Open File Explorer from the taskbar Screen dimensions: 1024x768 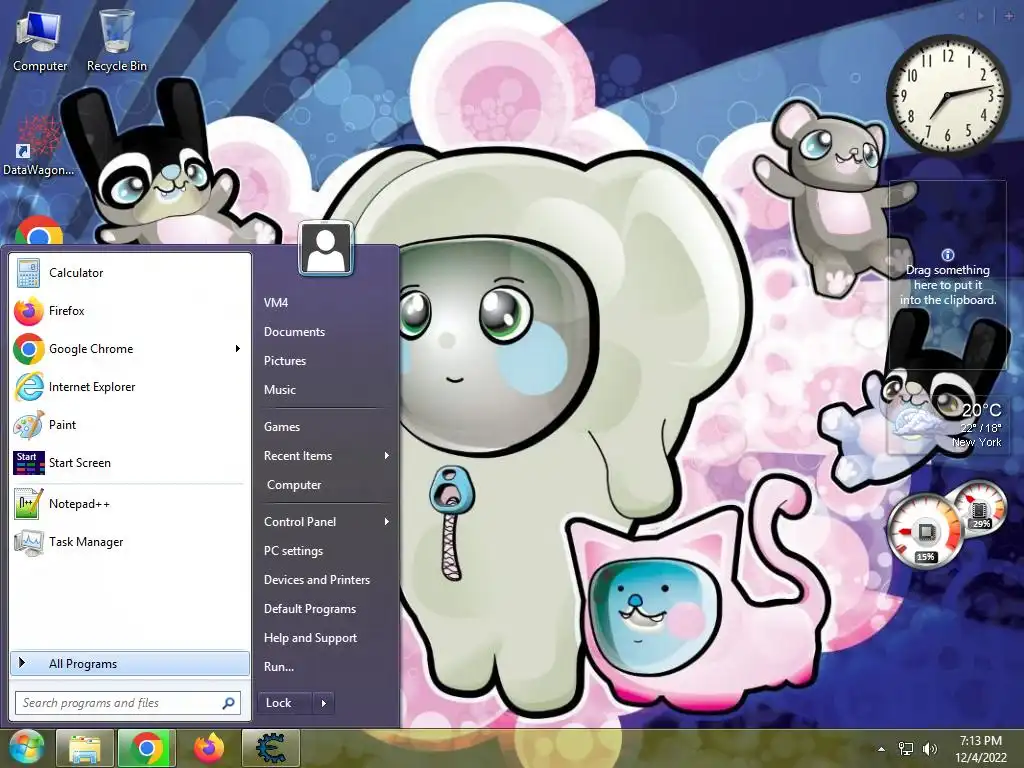click(x=85, y=748)
